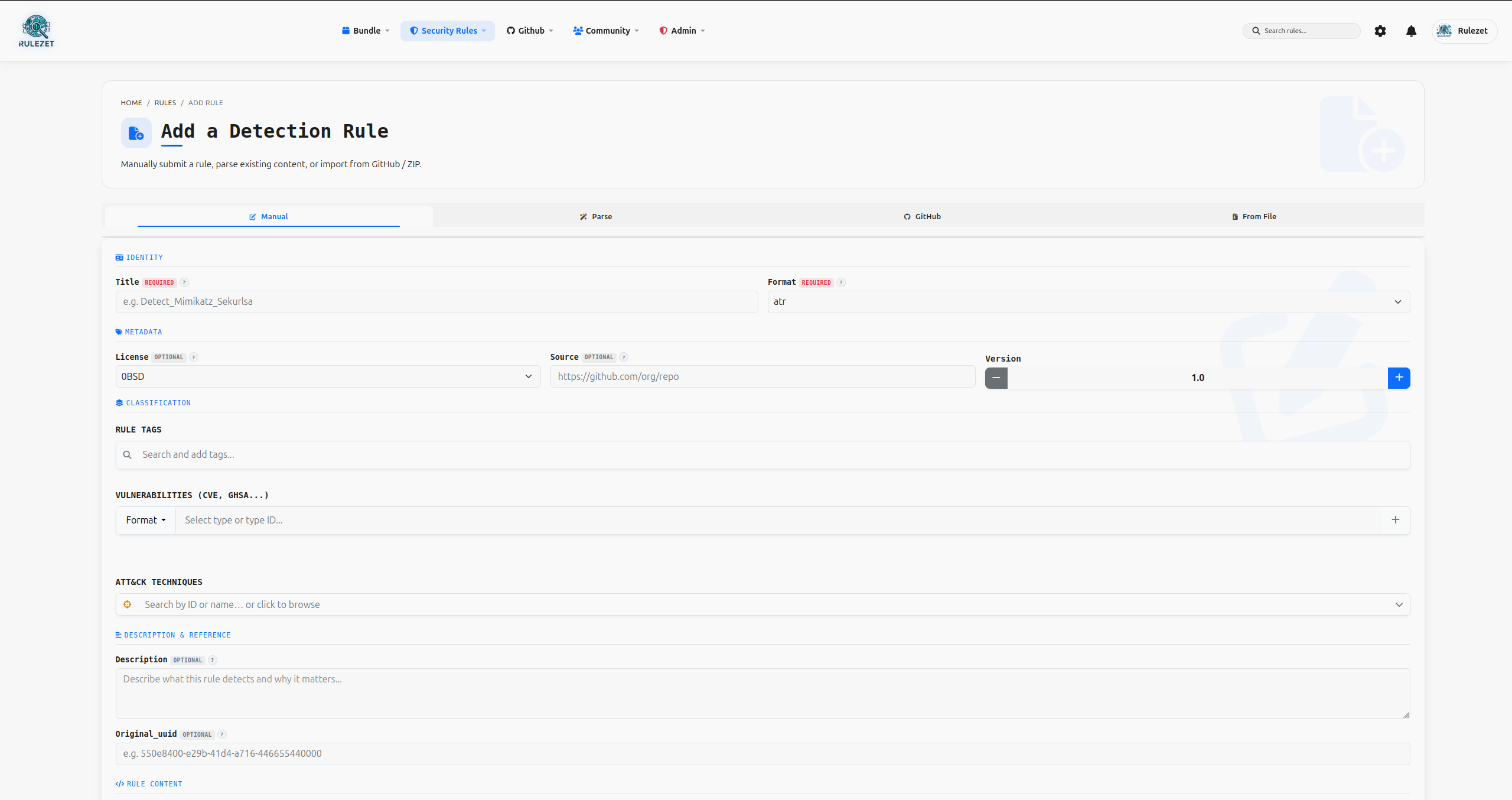Viewport: 1512px width, 800px height.
Task: Go to RULES breadcrumb link
Action: pos(165,103)
